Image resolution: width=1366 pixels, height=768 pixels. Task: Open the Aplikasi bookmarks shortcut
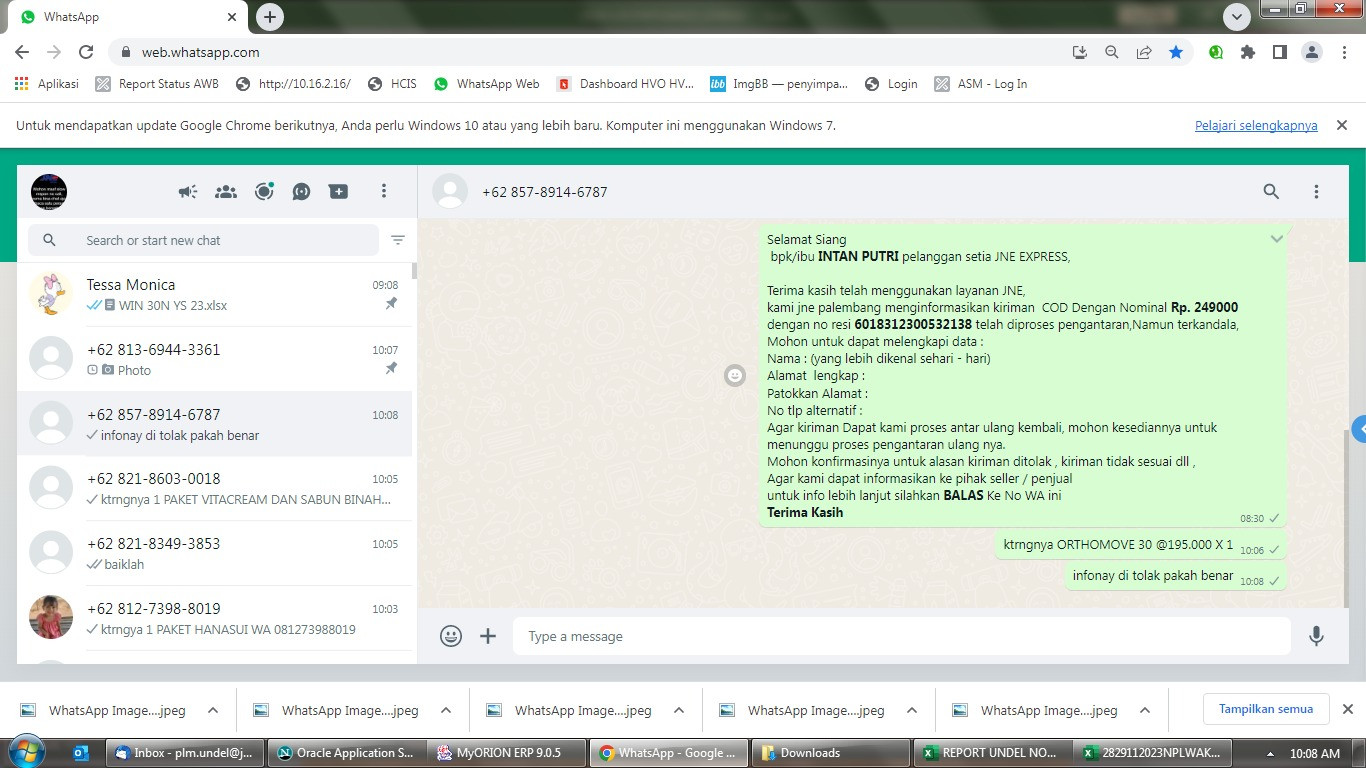[47, 84]
